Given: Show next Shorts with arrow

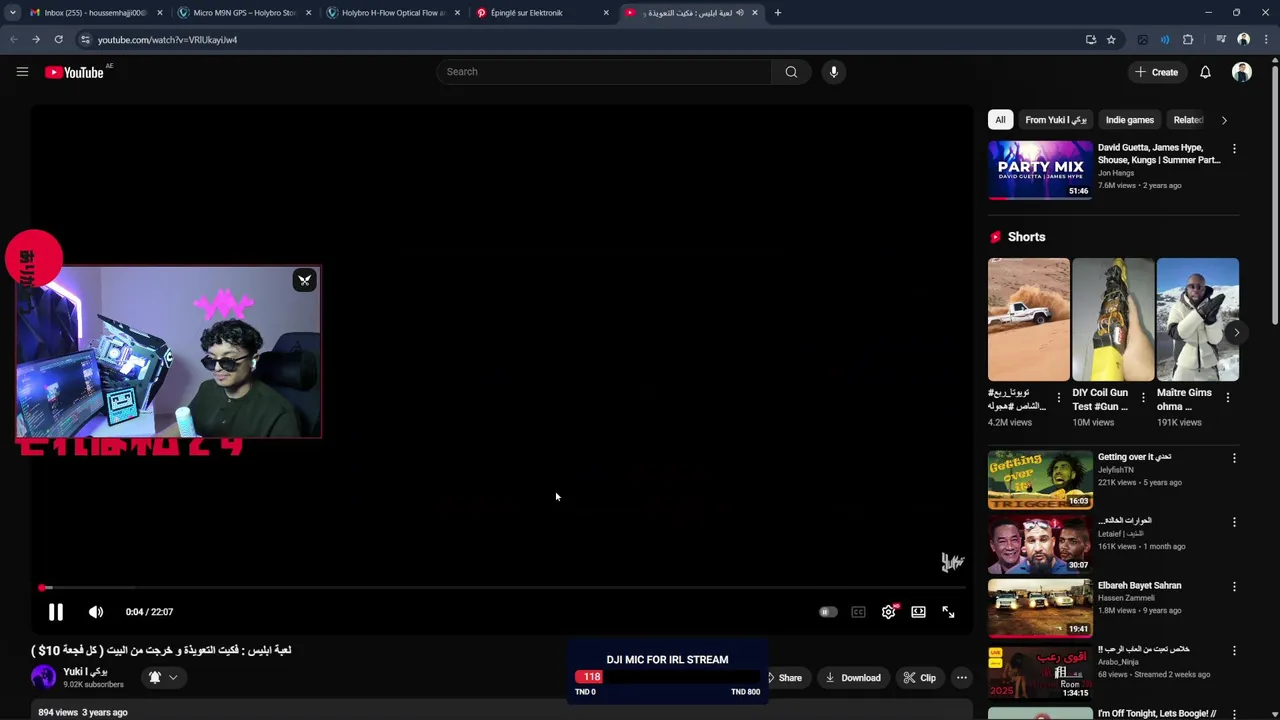Looking at the screenshot, I should tap(1236, 333).
